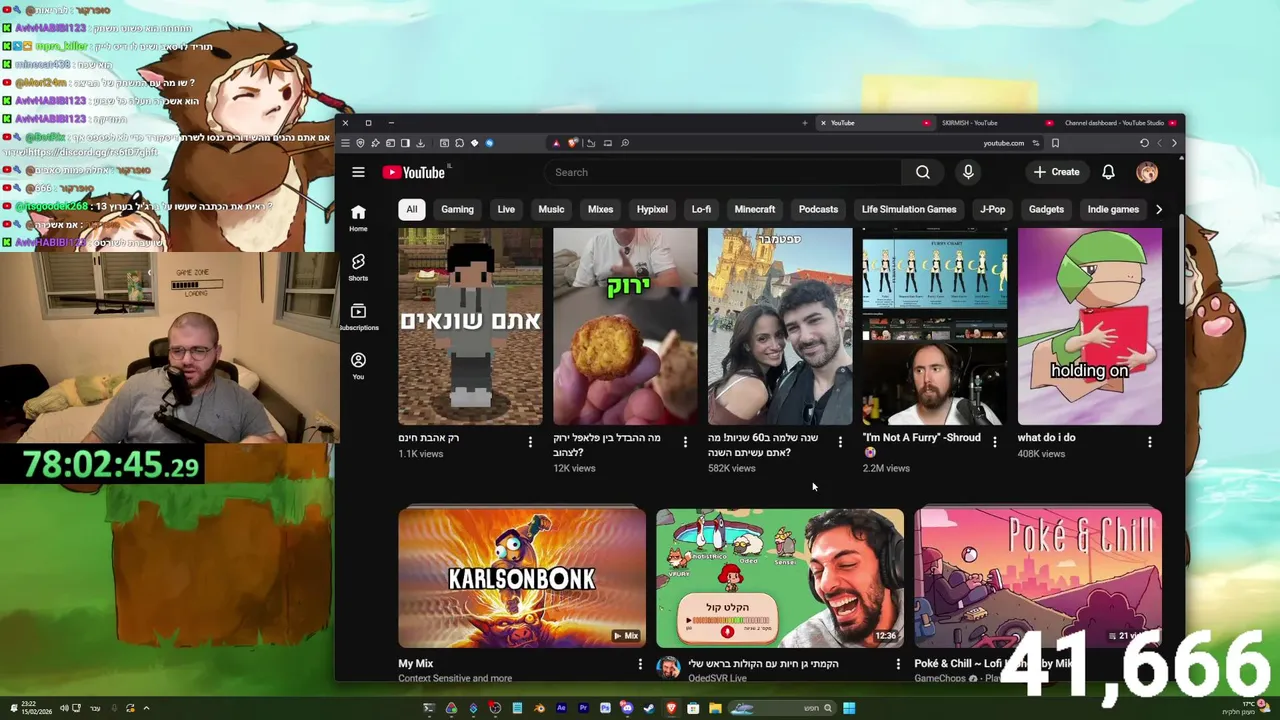Open the laughing streamer video thumbnail

pyautogui.click(x=780, y=578)
